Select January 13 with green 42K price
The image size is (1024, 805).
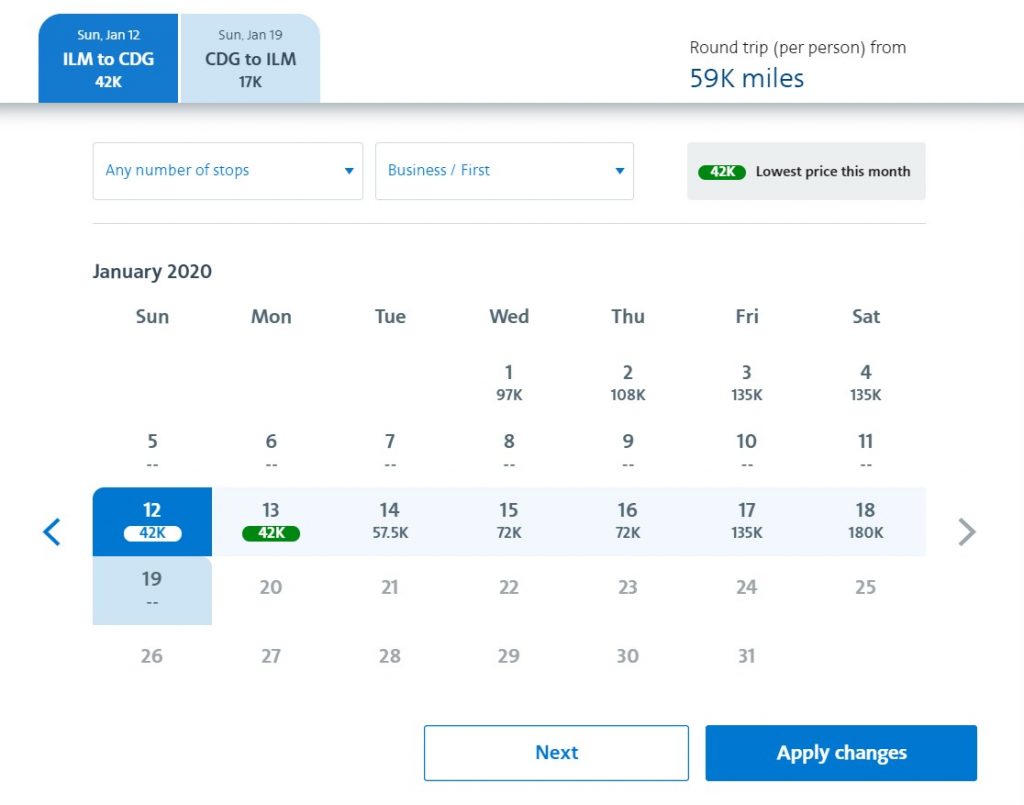point(271,521)
